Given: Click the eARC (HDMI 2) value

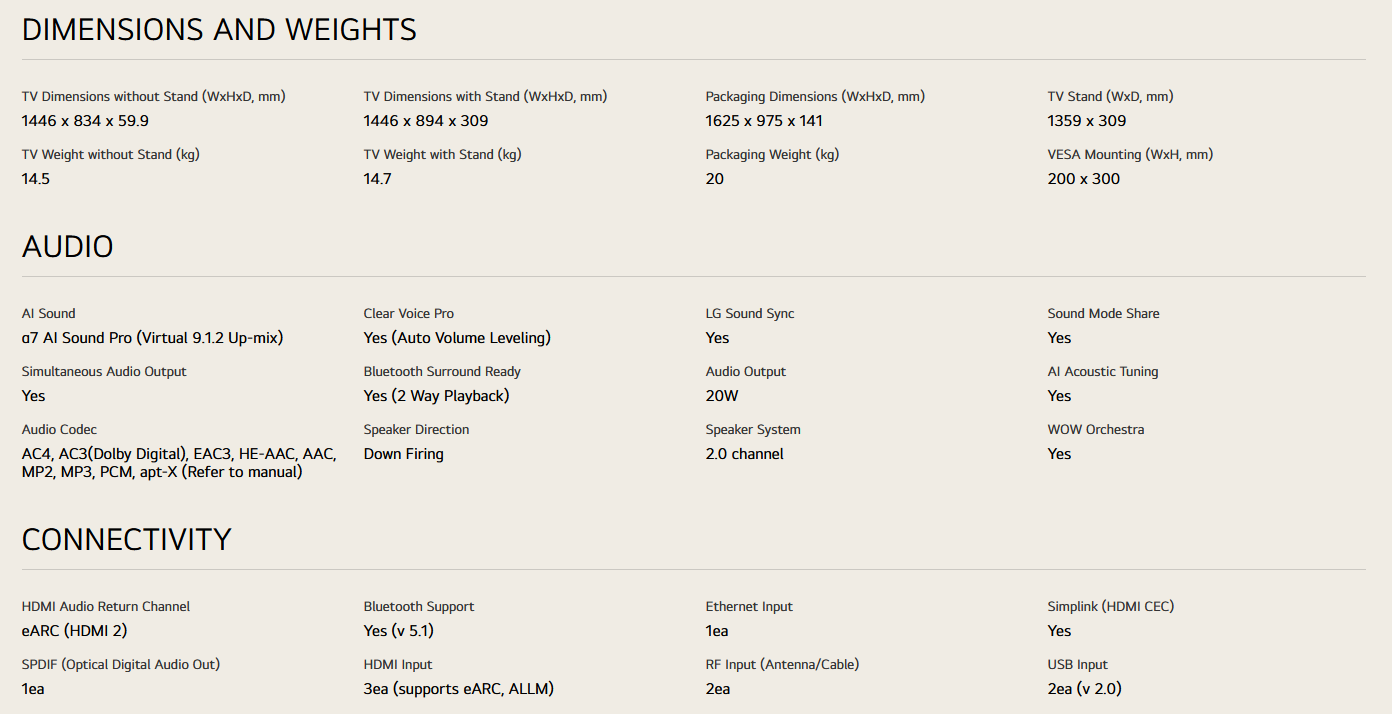Looking at the screenshot, I should pos(75,631).
